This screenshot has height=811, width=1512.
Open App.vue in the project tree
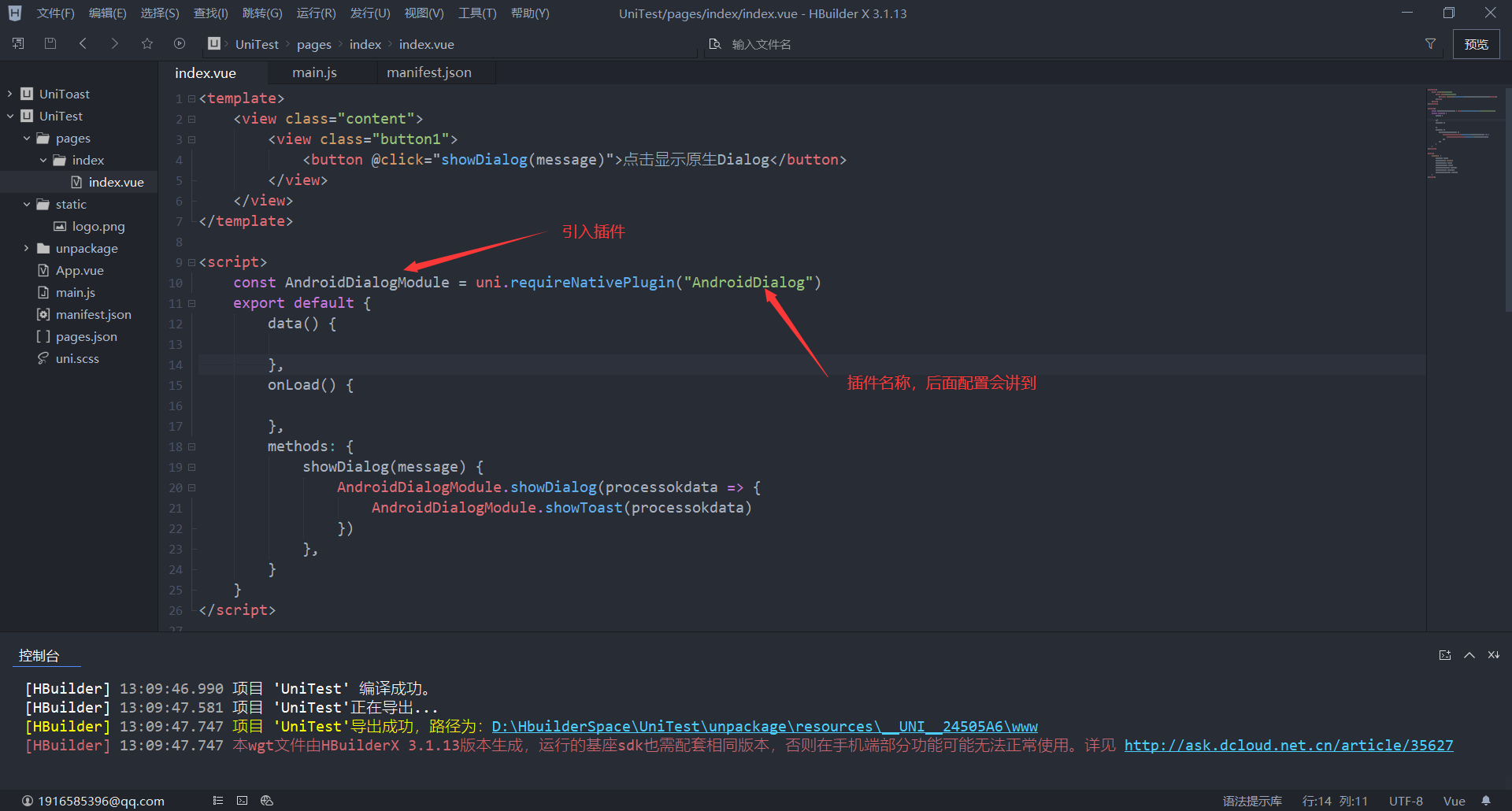click(80, 270)
